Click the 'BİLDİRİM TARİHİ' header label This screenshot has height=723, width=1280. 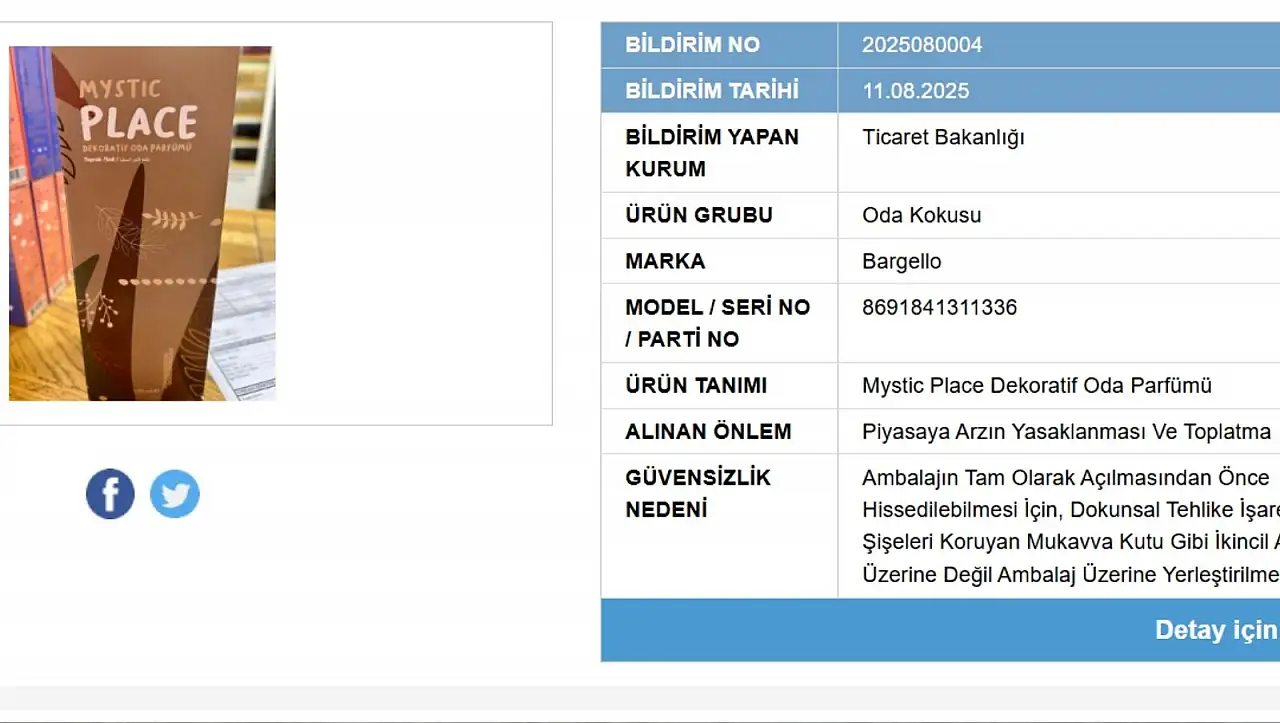point(711,91)
